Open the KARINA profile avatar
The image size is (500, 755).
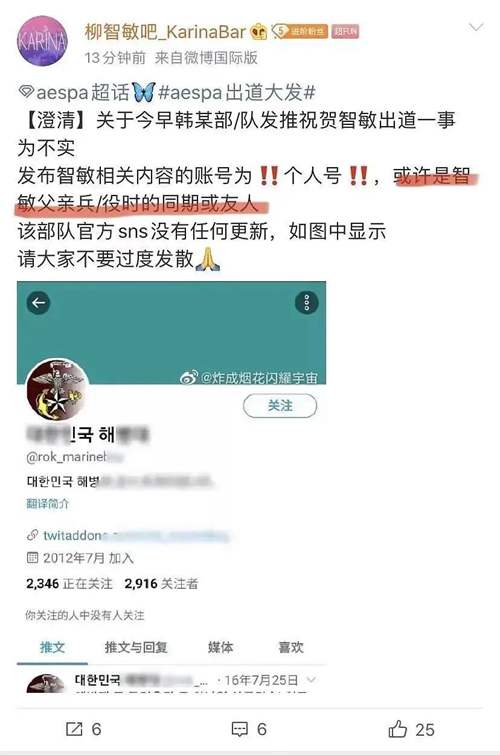point(42,41)
